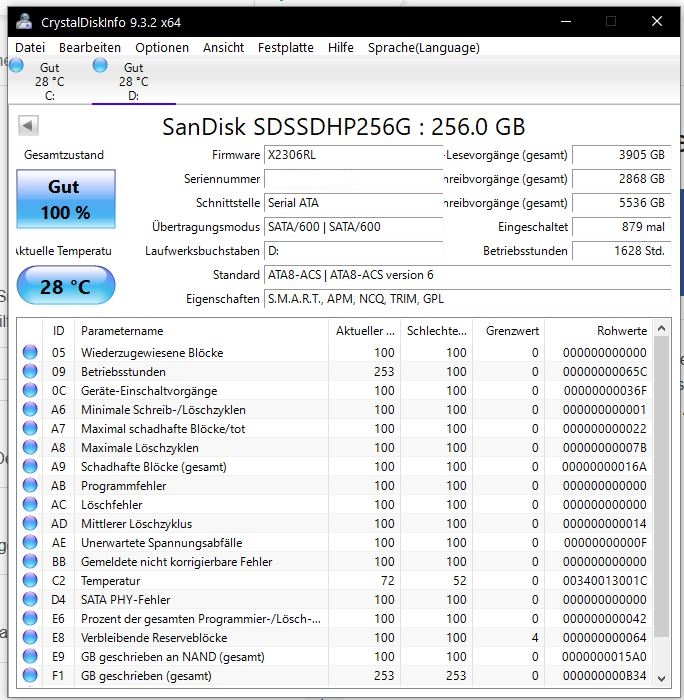Click the scroll down arrow of attribute list
The image size is (684, 700).
pos(662,679)
